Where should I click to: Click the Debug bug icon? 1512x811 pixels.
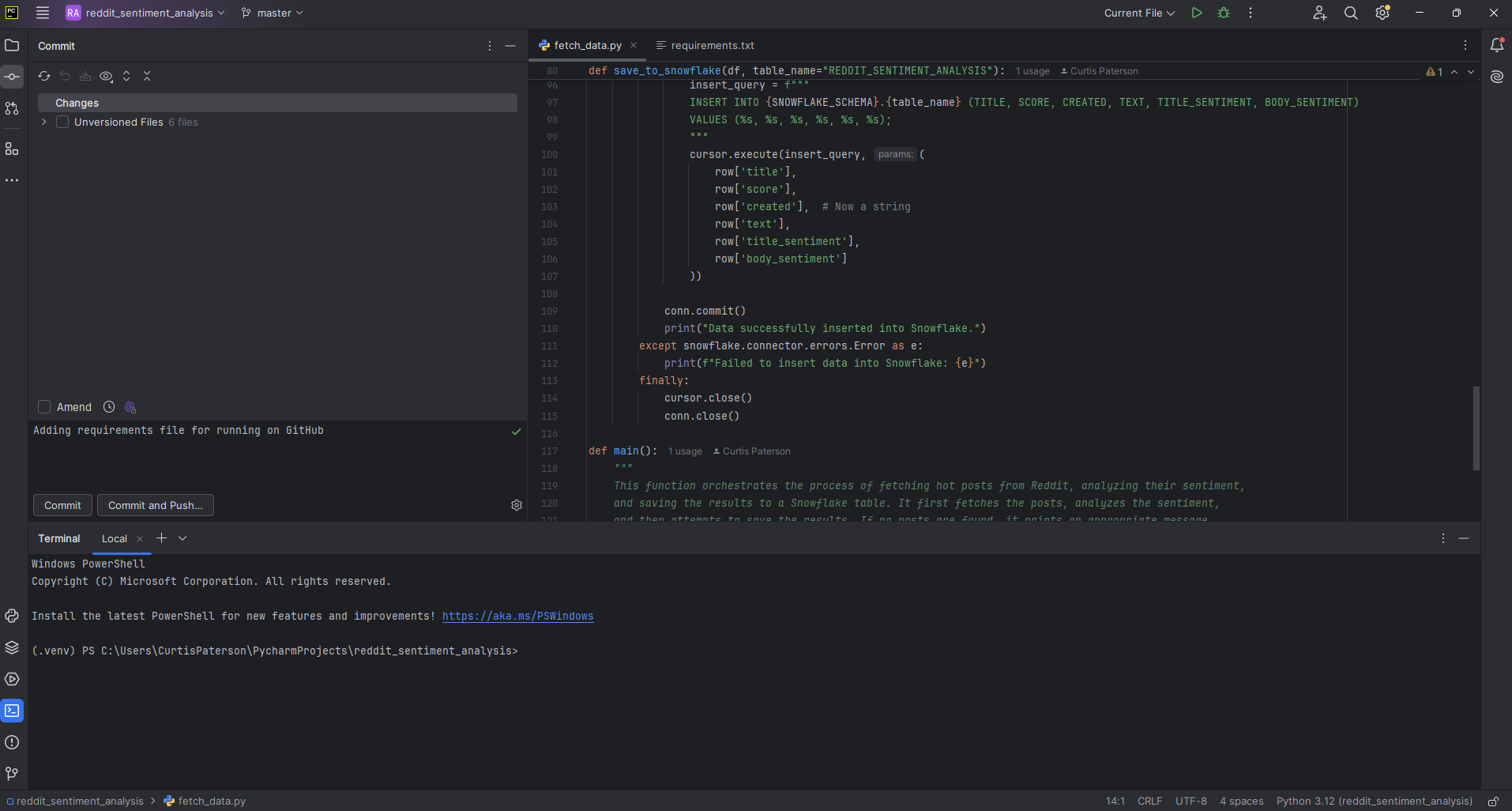click(1224, 13)
